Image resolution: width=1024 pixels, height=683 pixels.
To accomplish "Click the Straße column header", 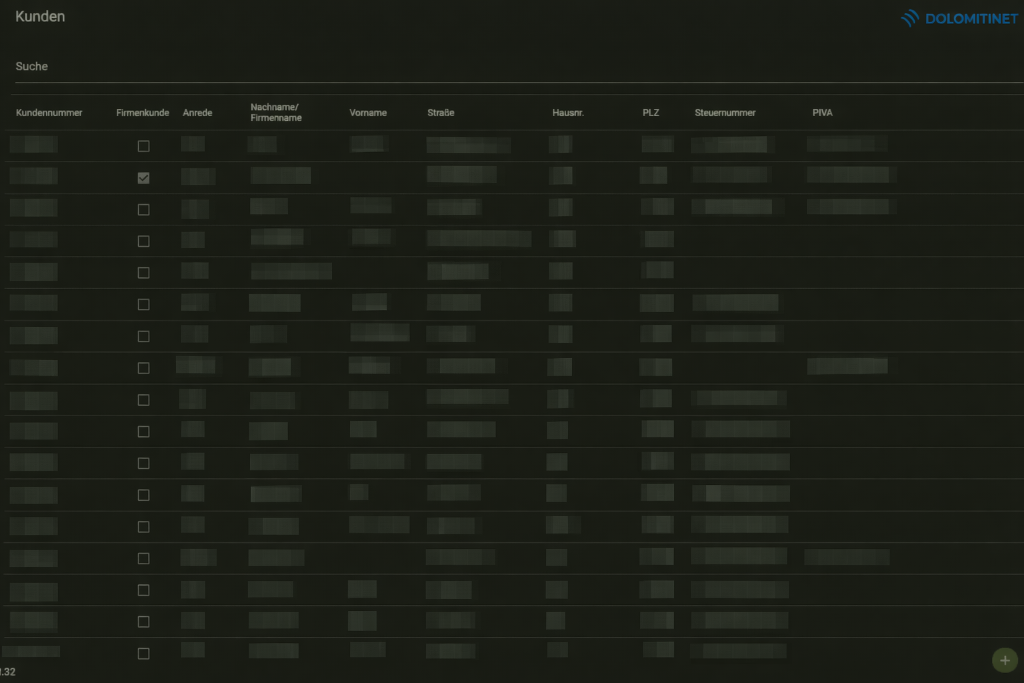I will (x=440, y=113).
